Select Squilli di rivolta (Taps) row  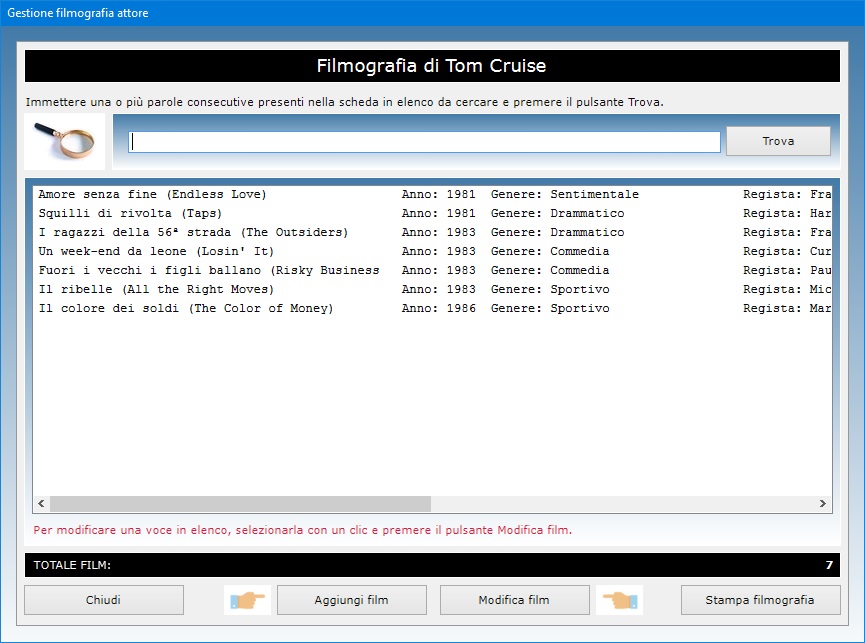coord(432,213)
